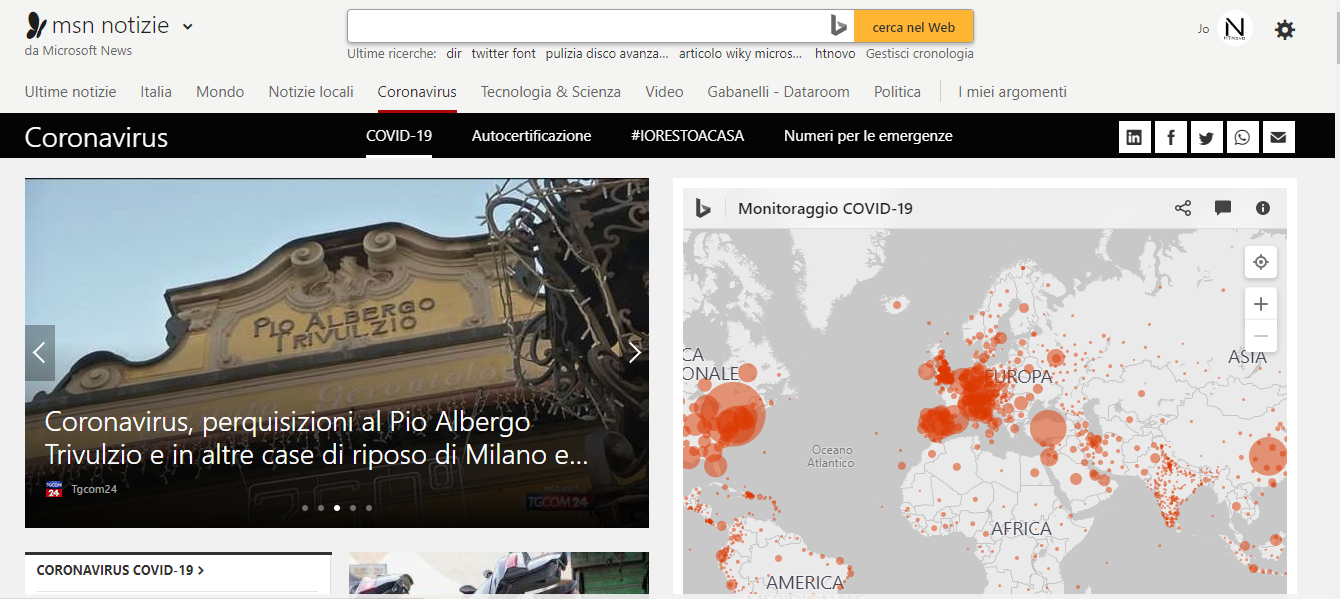Switch to the Autocertificazione tab
The image size is (1340, 599).
[531, 135]
